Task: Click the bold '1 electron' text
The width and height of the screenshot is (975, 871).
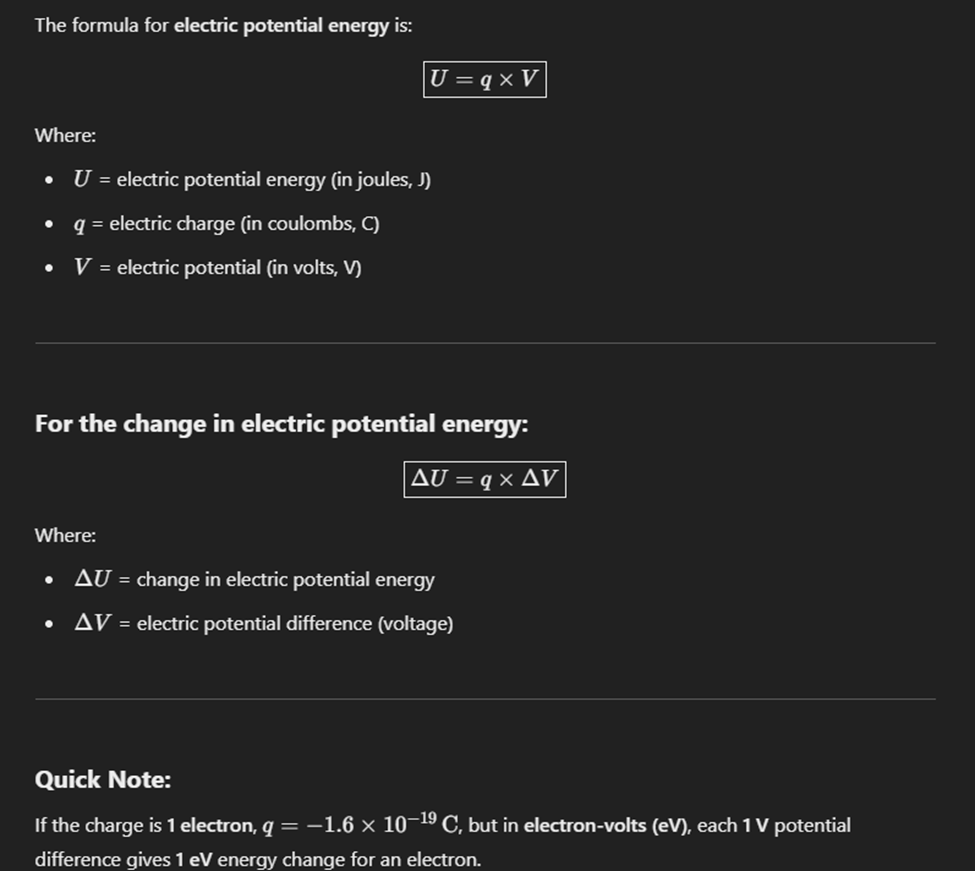Action: (210, 826)
